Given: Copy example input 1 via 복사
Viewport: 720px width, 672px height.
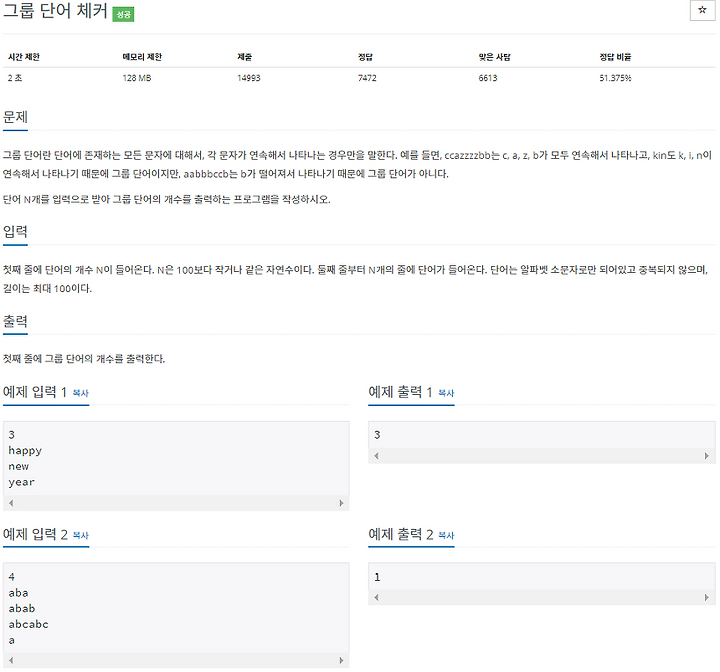Looking at the screenshot, I should pos(81,393).
